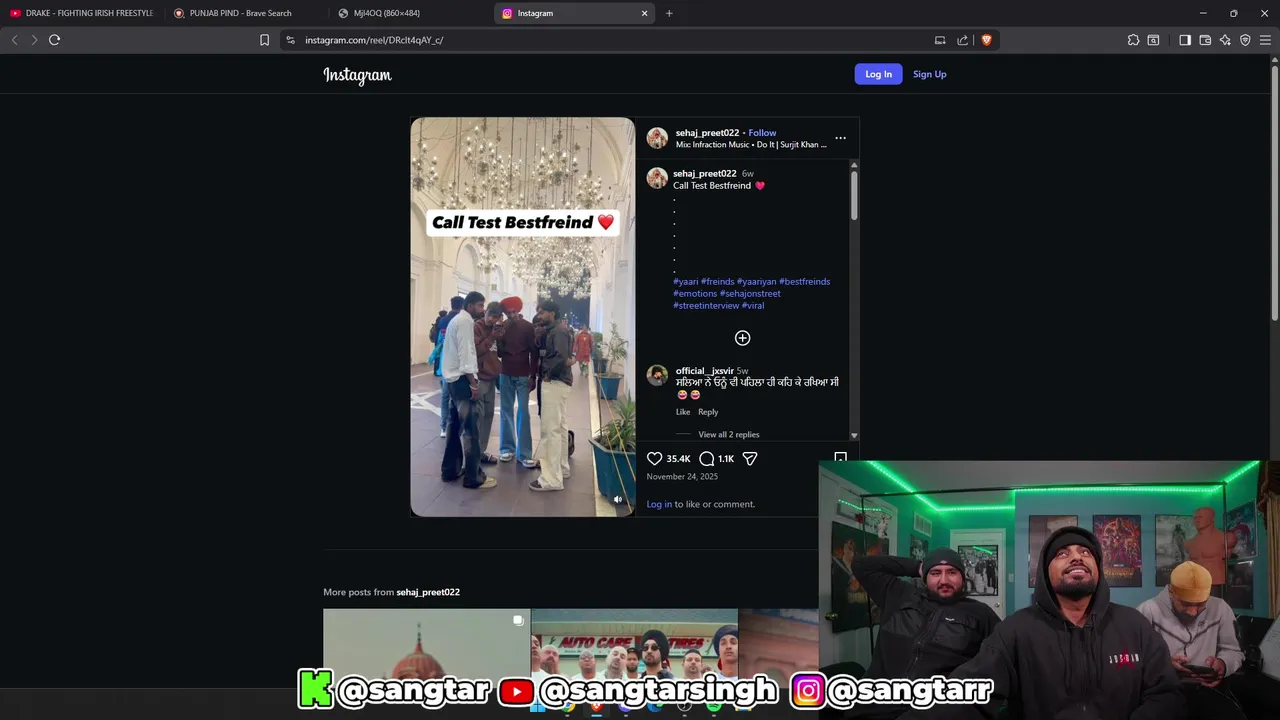
Task: Go back using the browser back arrow
Action: coord(14,40)
